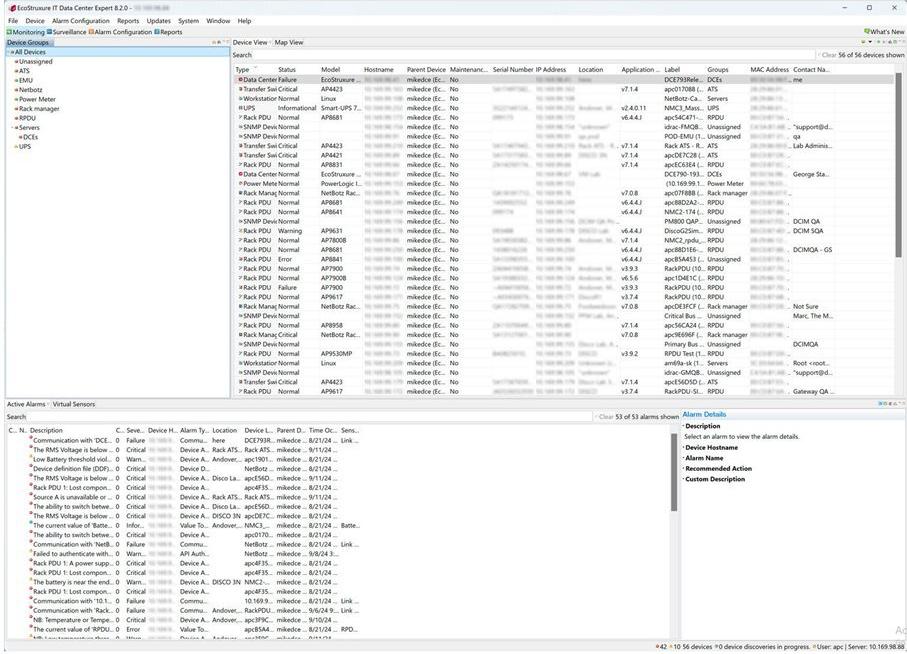907x654 pixels.
Task: Select the UPS device group
Action: pyautogui.click(x=25, y=146)
